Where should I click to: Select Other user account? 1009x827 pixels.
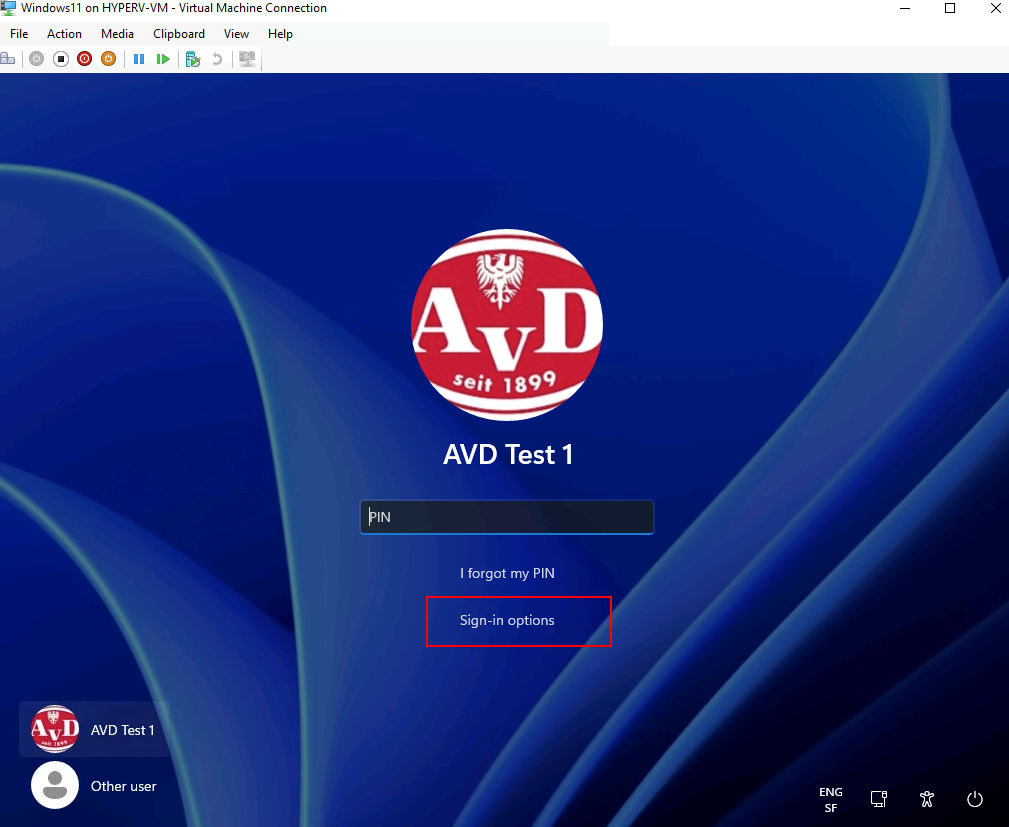click(x=94, y=785)
